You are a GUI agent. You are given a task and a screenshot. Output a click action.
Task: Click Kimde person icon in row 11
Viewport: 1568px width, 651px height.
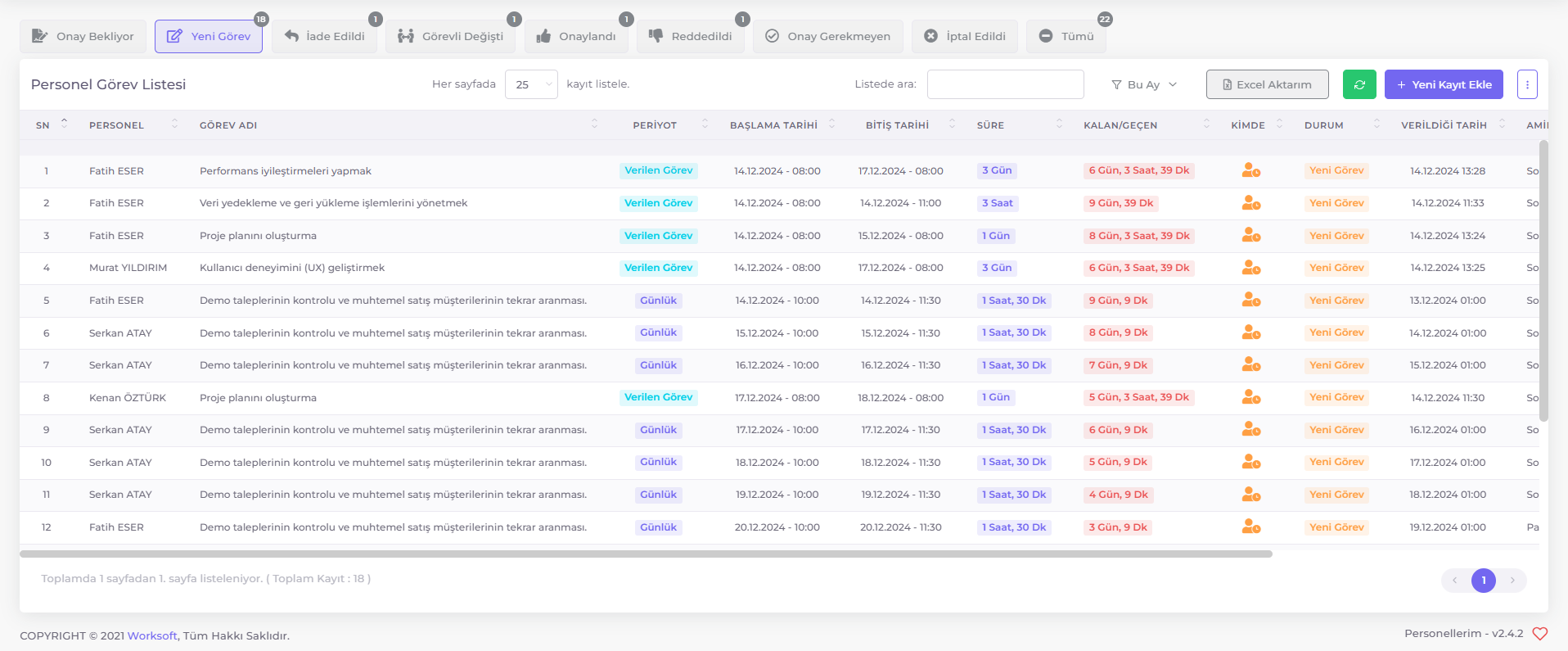[x=1250, y=495]
